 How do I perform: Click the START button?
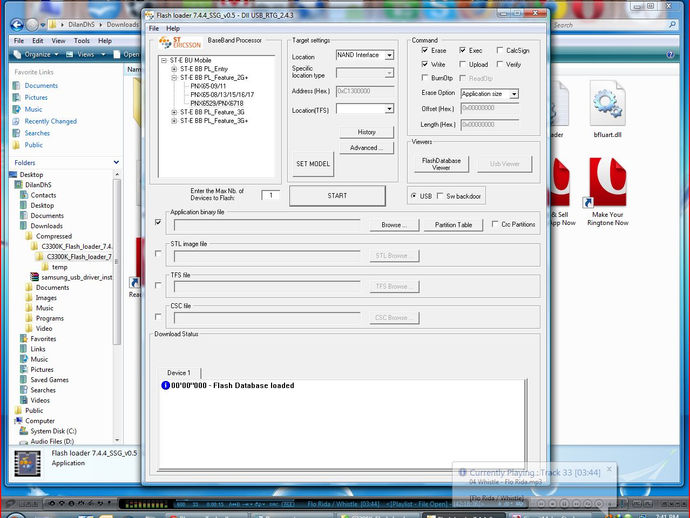click(x=337, y=196)
